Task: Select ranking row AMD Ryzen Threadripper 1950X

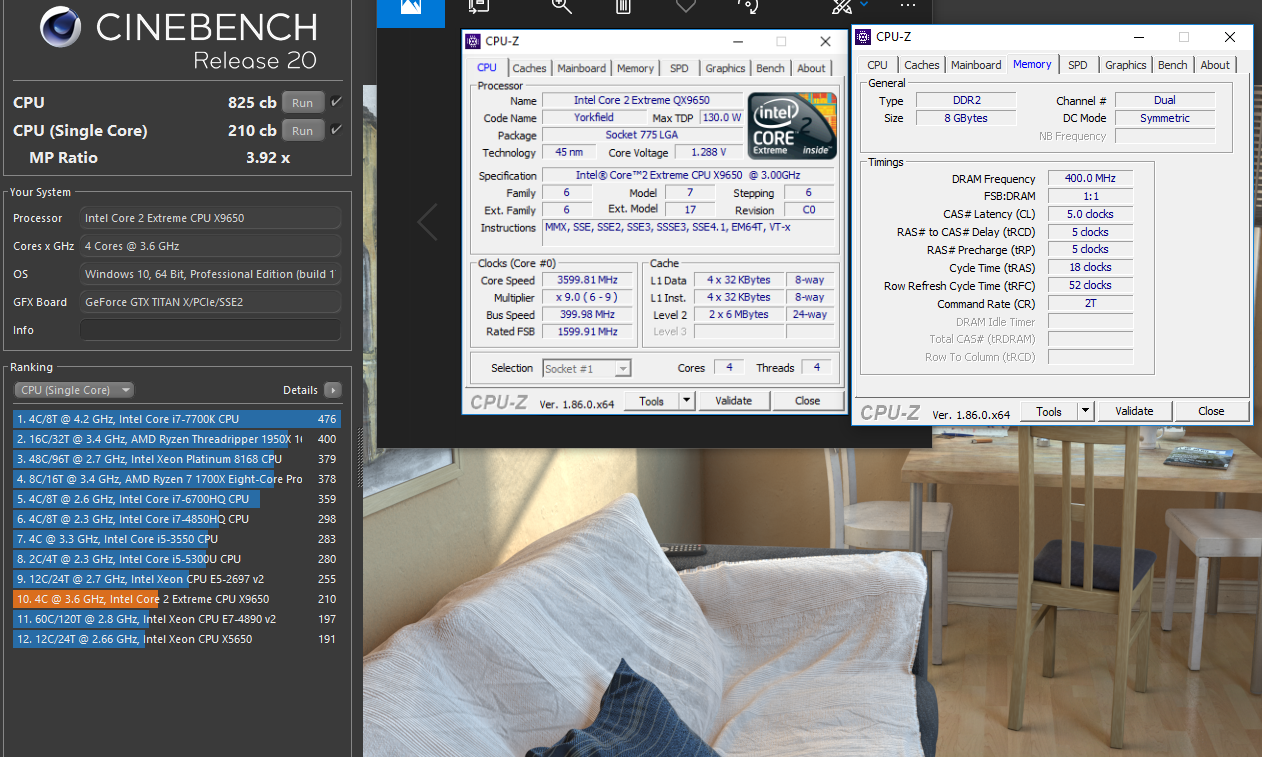Action: (x=177, y=439)
